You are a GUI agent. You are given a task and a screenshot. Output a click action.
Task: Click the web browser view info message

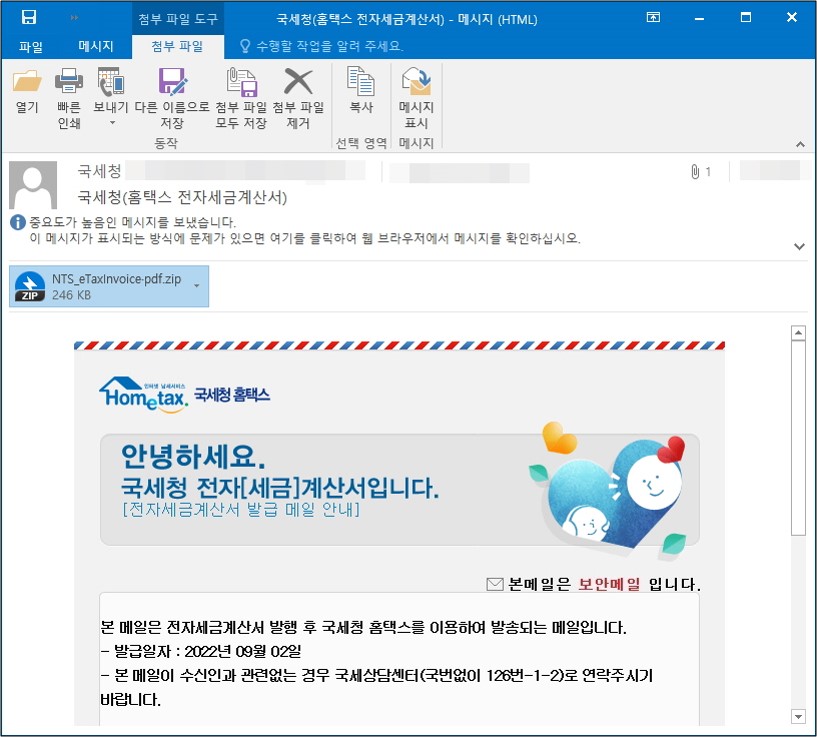click(x=305, y=239)
